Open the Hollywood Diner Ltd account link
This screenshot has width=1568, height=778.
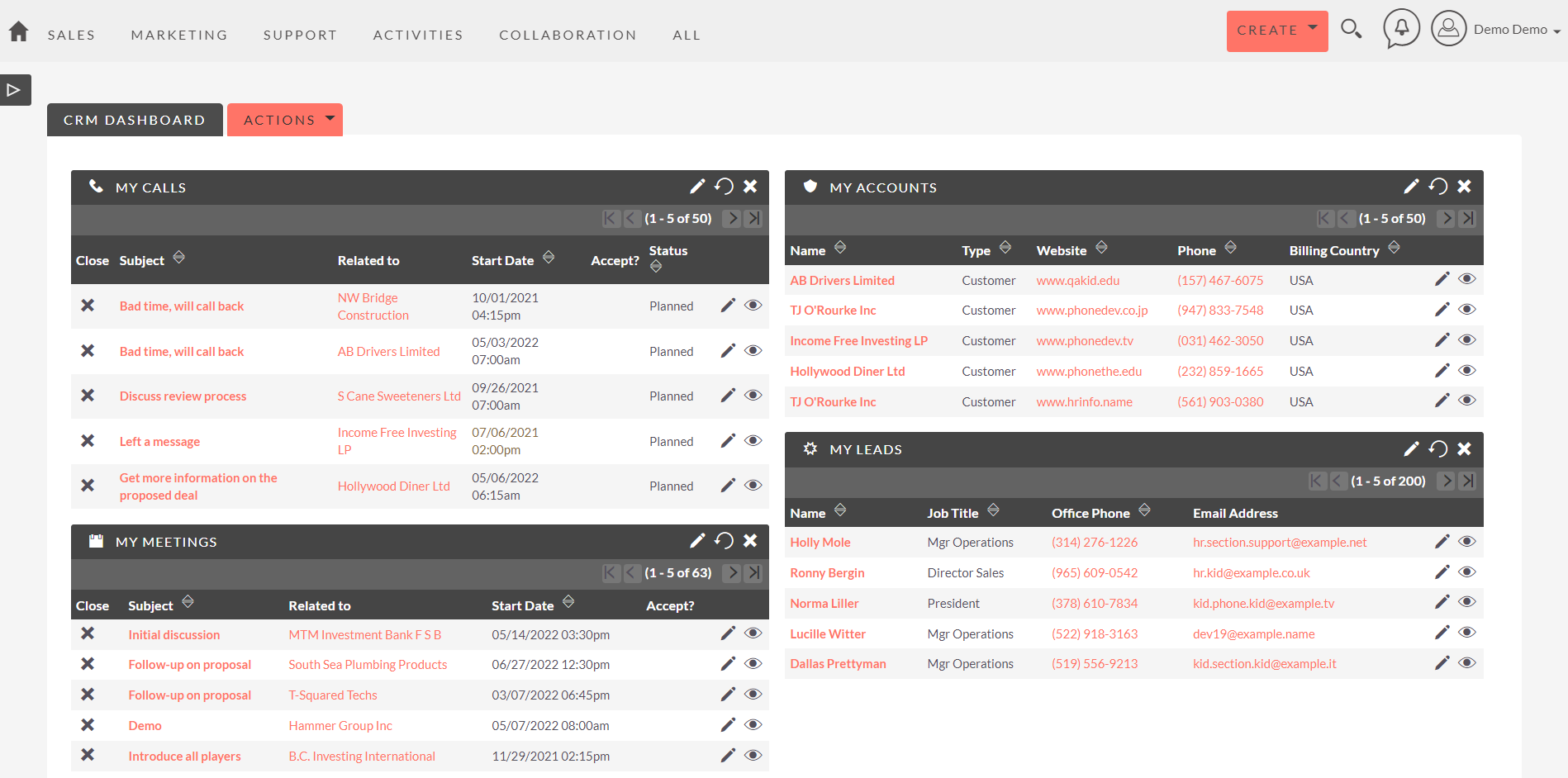(847, 372)
